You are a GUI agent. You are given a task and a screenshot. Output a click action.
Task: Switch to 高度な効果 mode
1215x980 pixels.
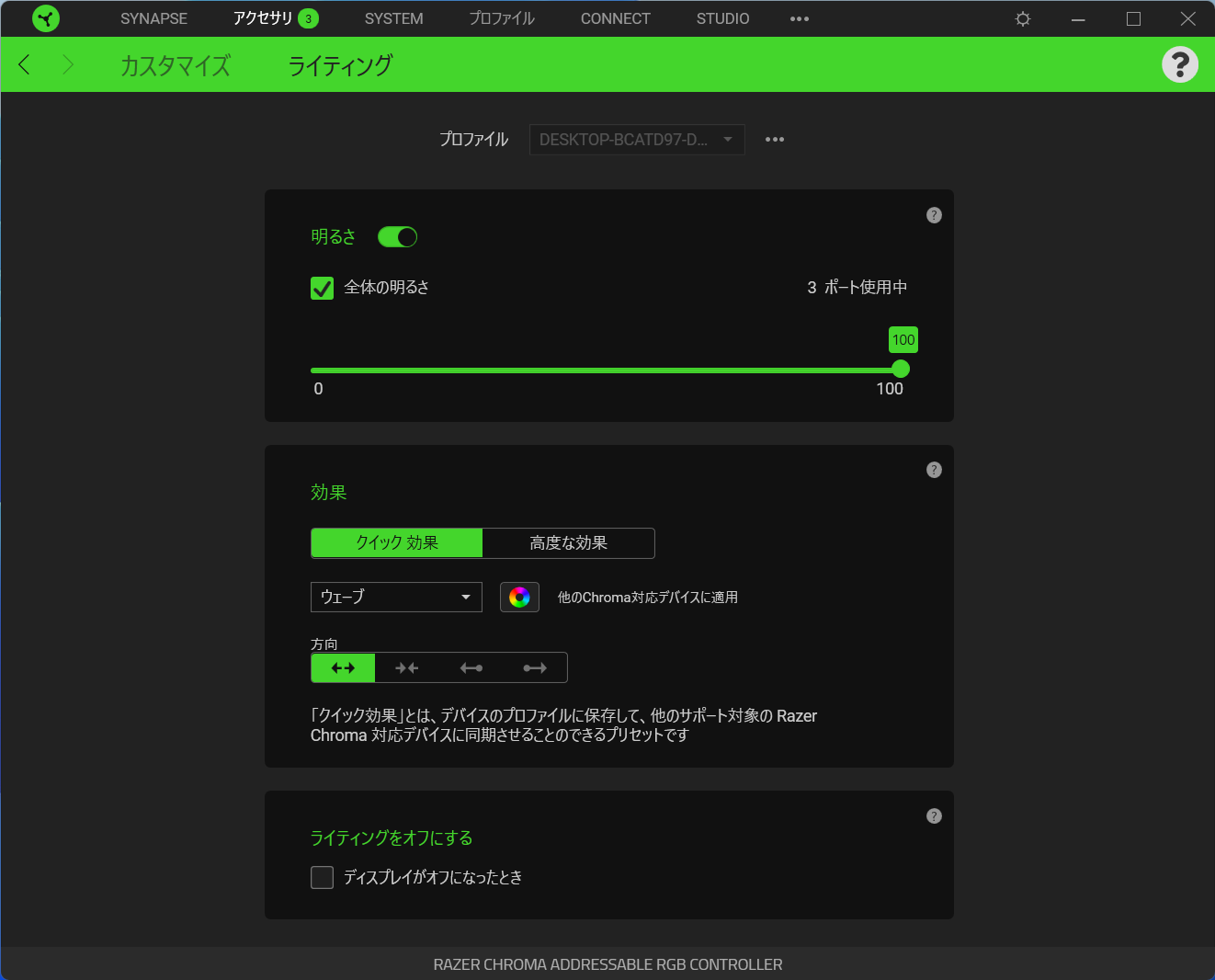[569, 543]
